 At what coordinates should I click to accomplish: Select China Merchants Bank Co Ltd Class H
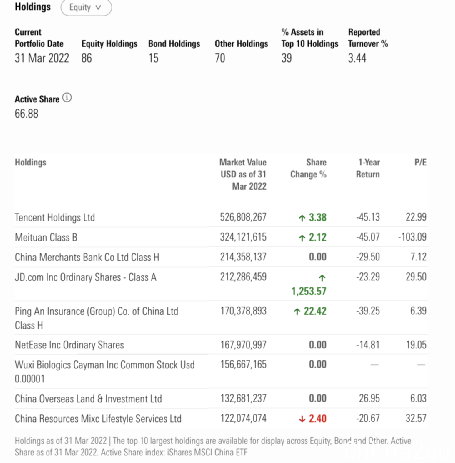[87, 257]
